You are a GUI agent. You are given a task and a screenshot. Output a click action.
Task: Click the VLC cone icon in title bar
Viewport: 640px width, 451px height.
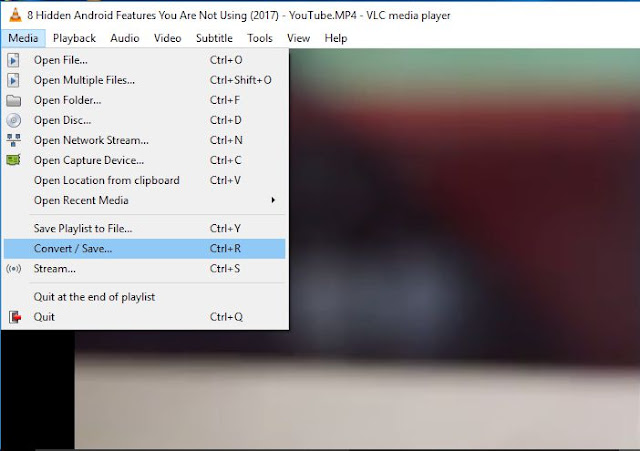tap(16, 15)
